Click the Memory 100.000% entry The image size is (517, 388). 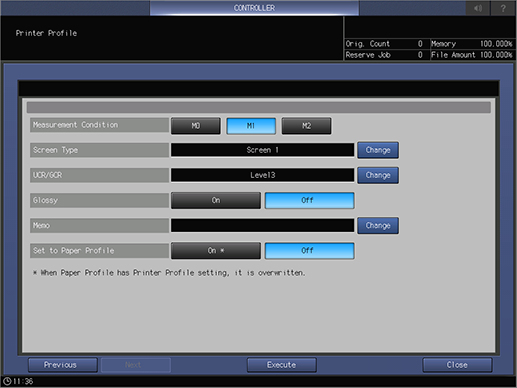click(x=472, y=44)
